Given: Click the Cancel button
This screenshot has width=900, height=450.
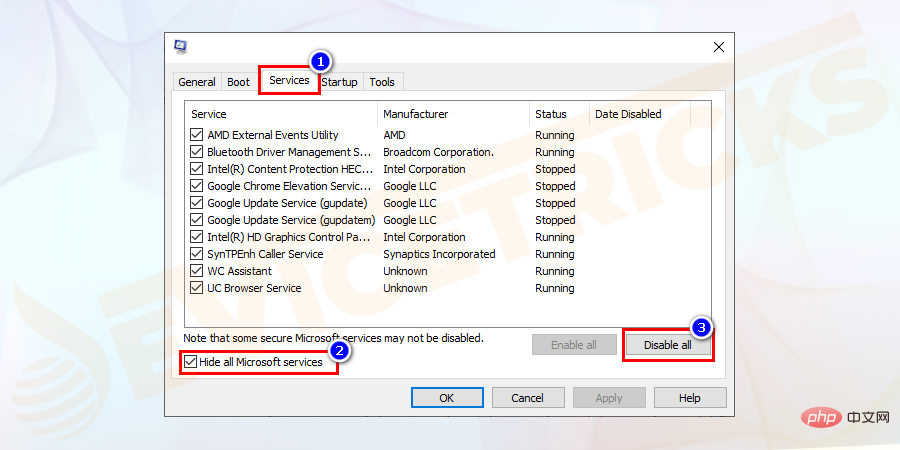Looking at the screenshot, I should pyautogui.click(x=527, y=398).
